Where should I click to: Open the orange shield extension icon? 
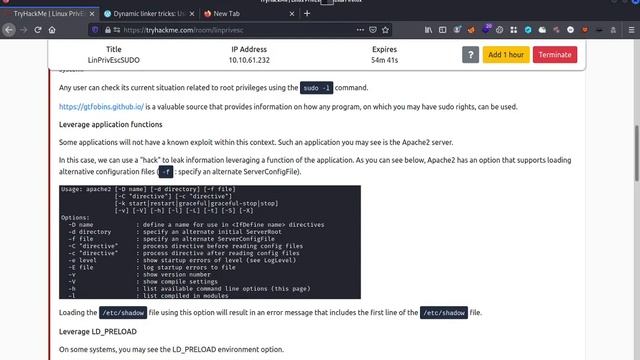tap(584, 30)
